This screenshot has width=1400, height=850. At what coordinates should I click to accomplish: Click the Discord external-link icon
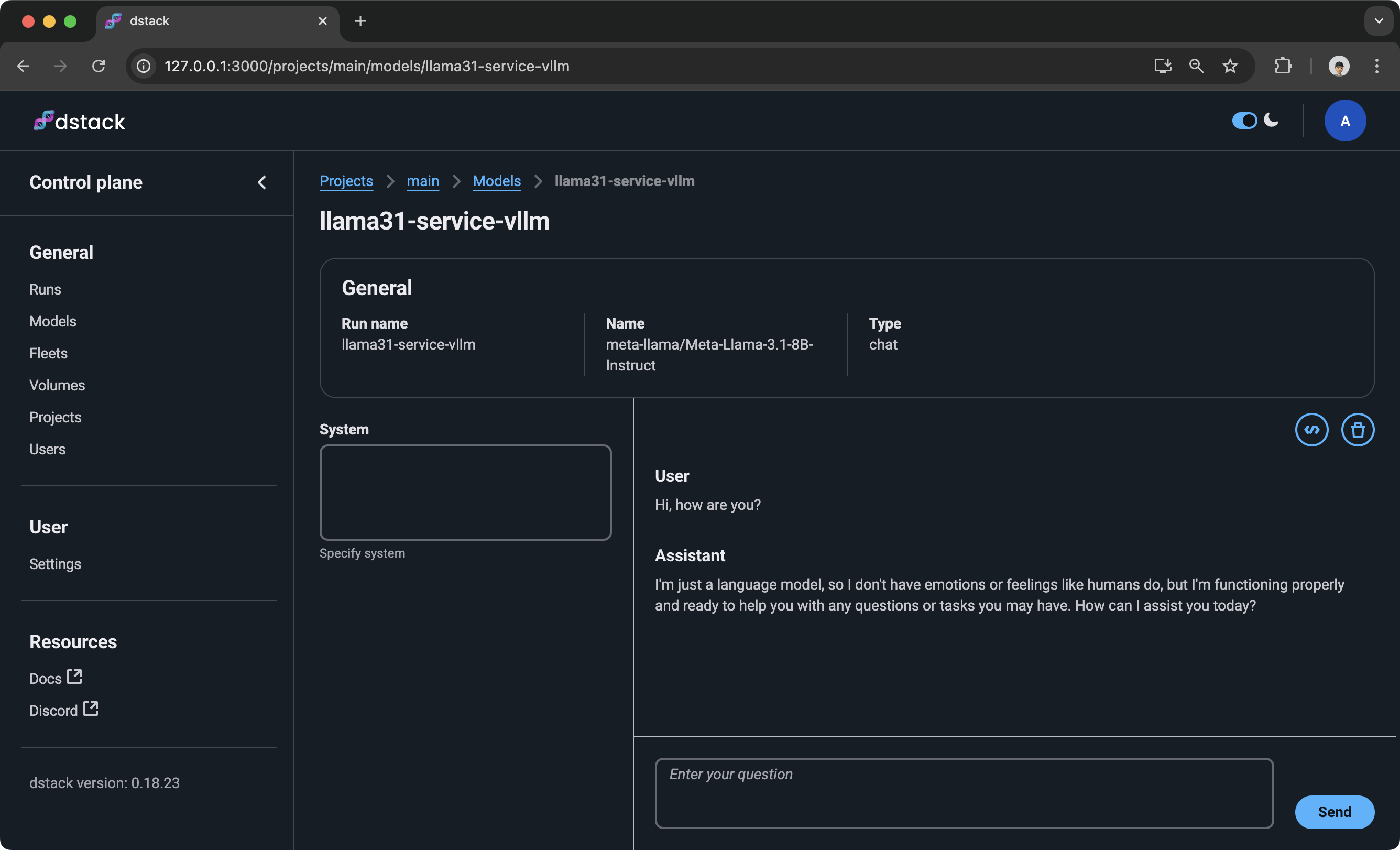[x=90, y=708]
